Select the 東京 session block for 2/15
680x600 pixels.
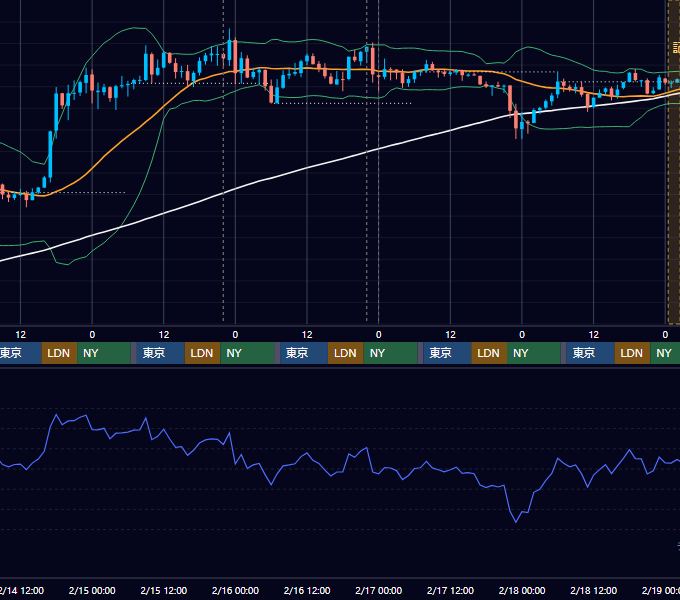[x=160, y=353]
